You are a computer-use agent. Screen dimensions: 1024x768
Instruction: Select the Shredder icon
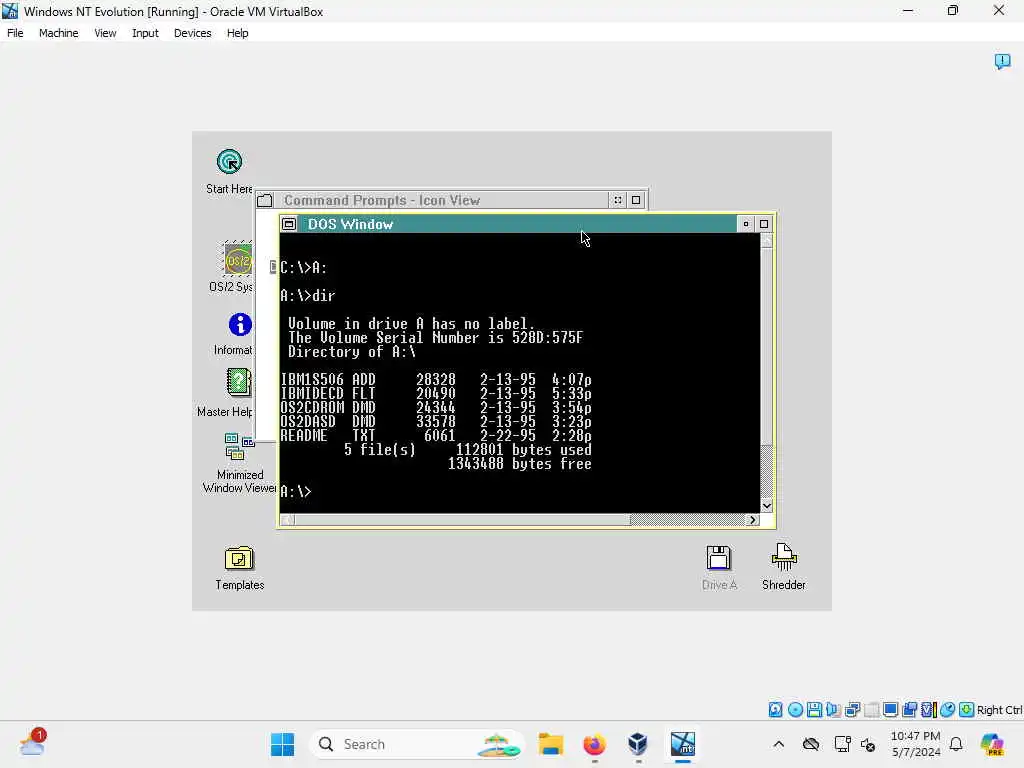pyautogui.click(x=784, y=557)
